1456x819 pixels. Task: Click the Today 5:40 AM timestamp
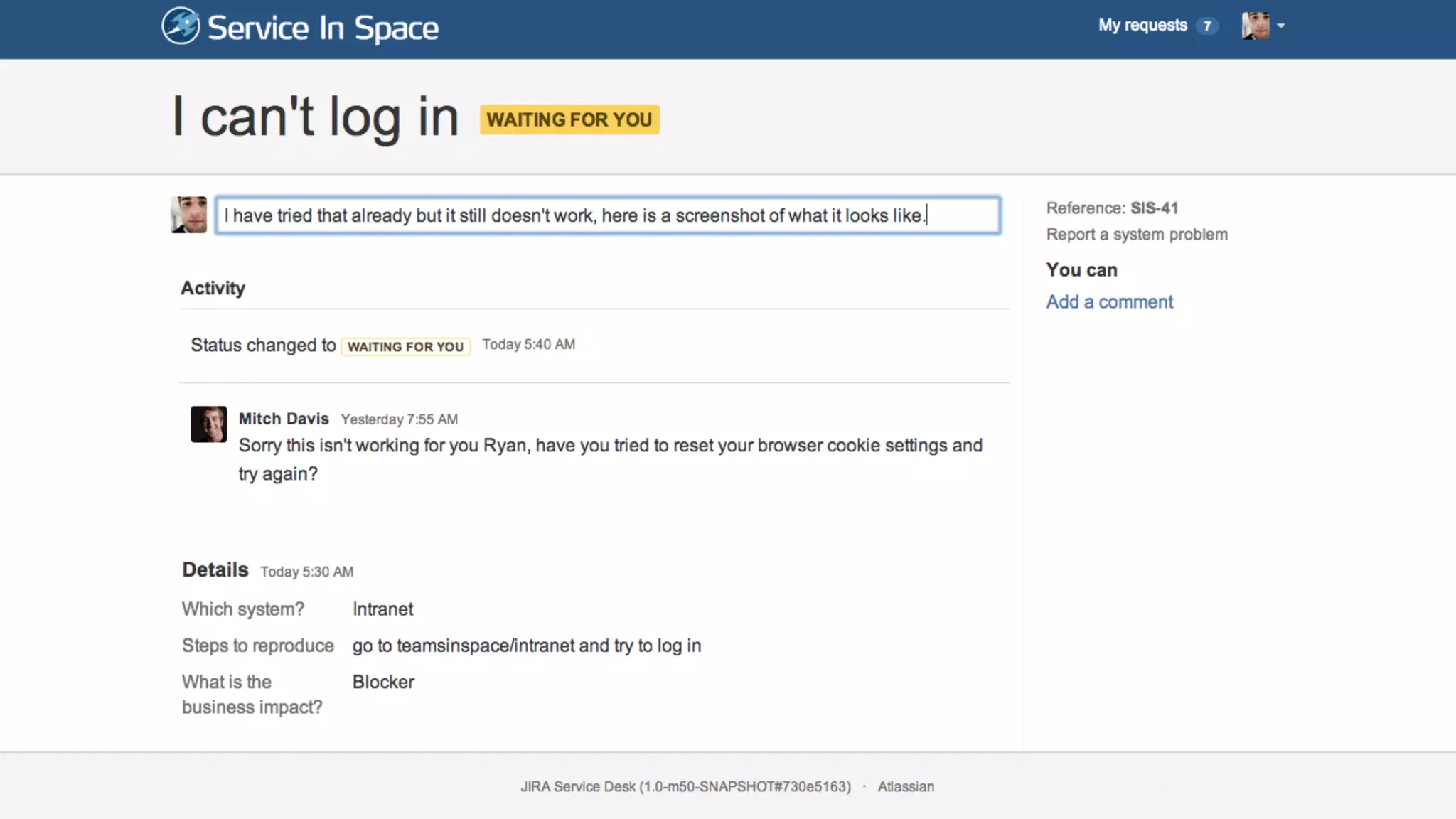pyautogui.click(x=528, y=345)
